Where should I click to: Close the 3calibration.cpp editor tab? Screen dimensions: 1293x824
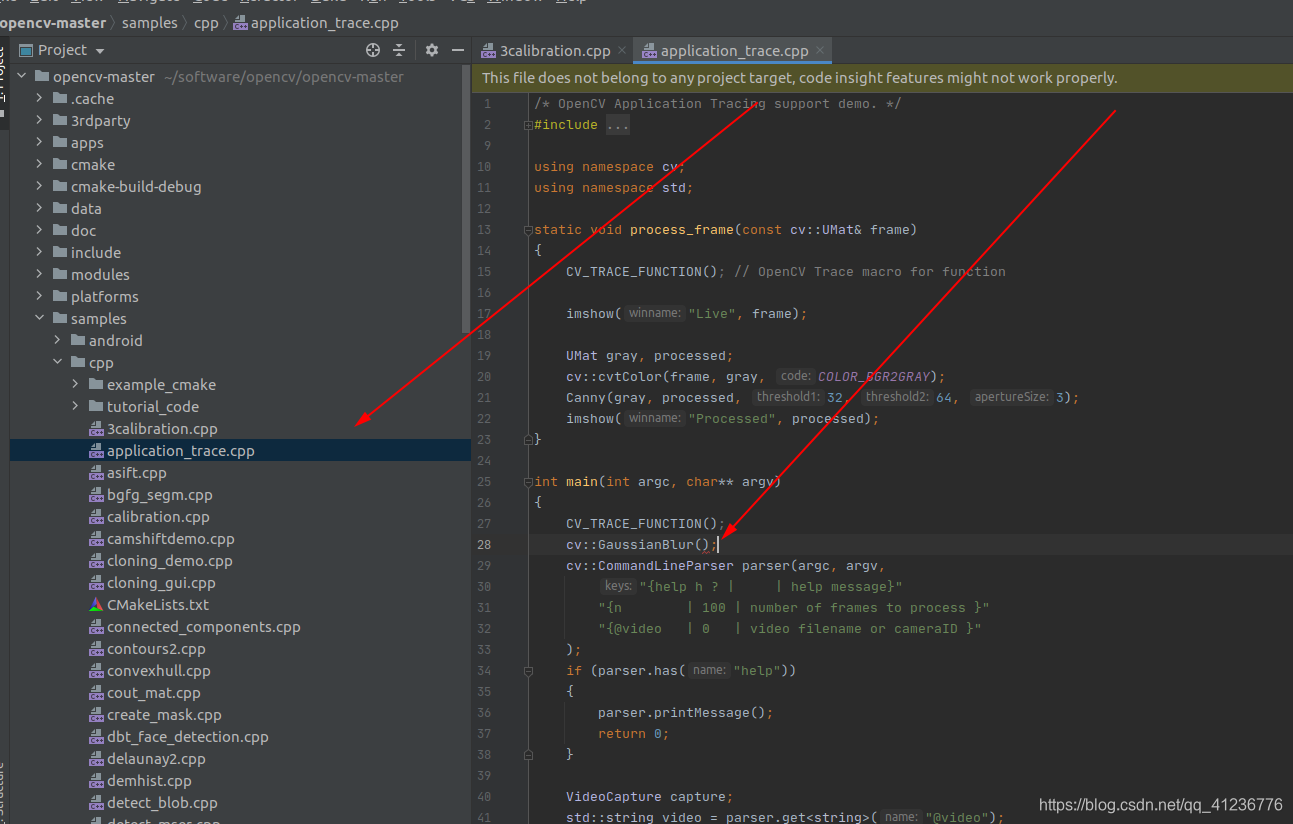(x=621, y=51)
